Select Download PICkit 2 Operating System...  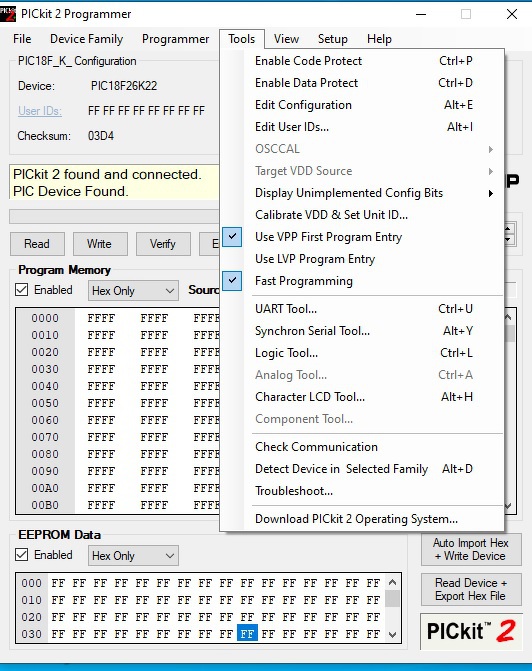[362, 519]
